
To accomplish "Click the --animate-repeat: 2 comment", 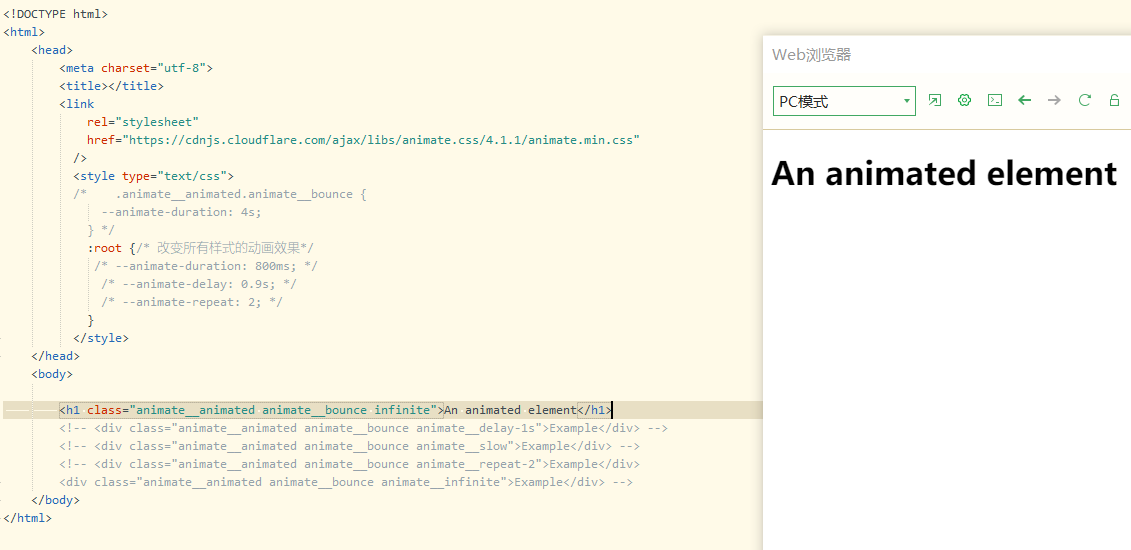I will [192, 302].
